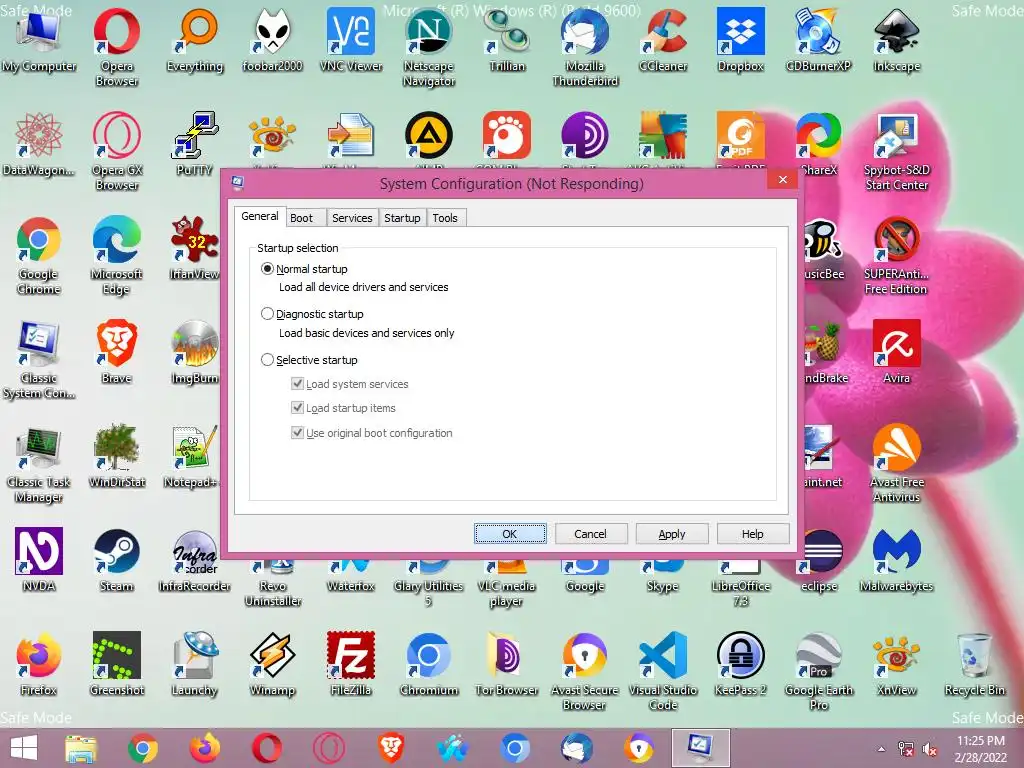The height and width of the screenshot is (768, 1024).
Task: Open Trillian desktop shortcut
Action: 507,40
